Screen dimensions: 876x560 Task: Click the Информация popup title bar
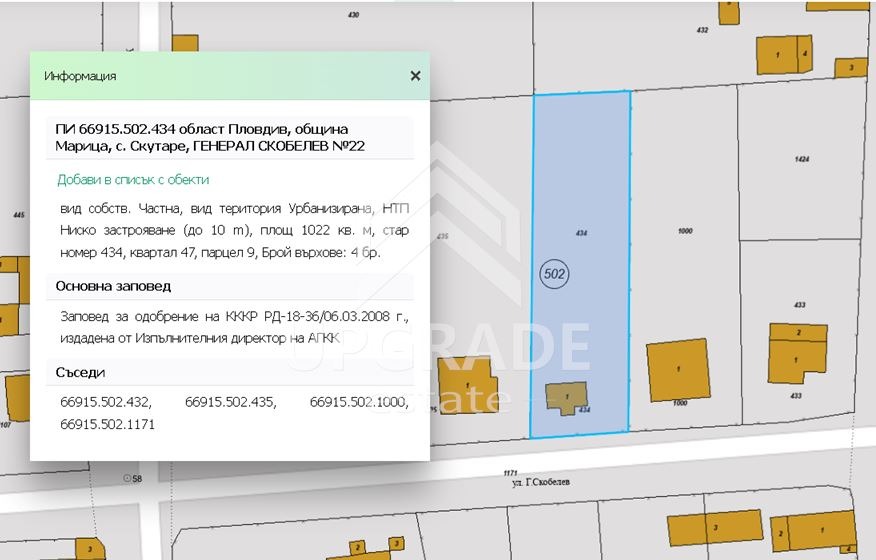click(x=200, y=76)
